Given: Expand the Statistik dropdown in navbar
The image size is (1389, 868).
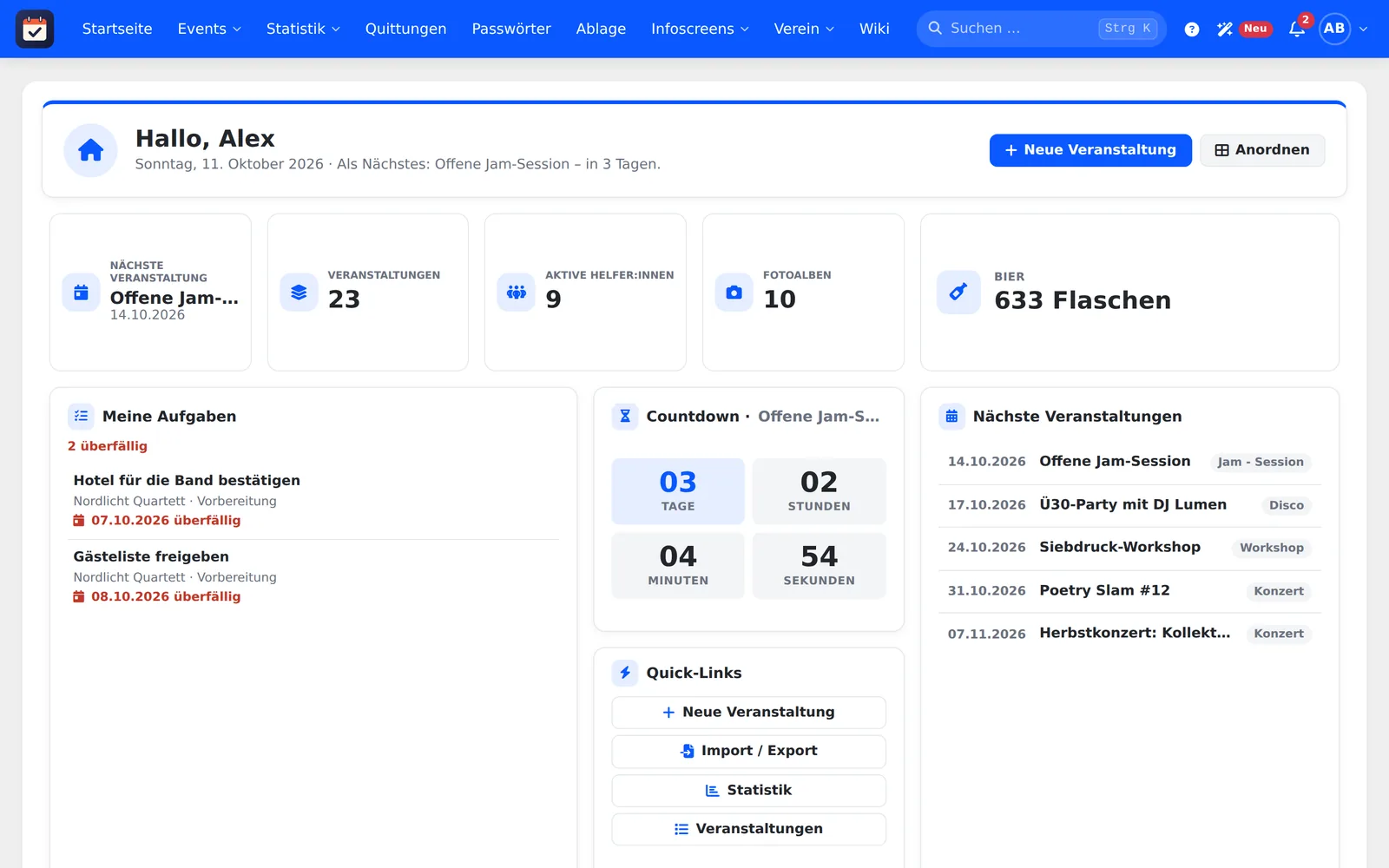Looking at the screenshot, I should pos(303,29).
